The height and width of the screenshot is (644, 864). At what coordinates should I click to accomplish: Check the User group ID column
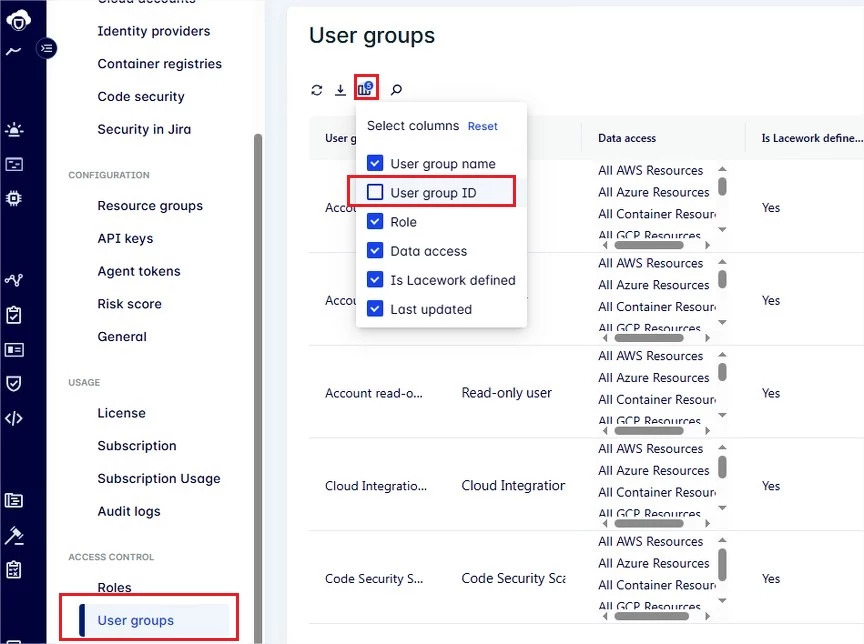375,192
